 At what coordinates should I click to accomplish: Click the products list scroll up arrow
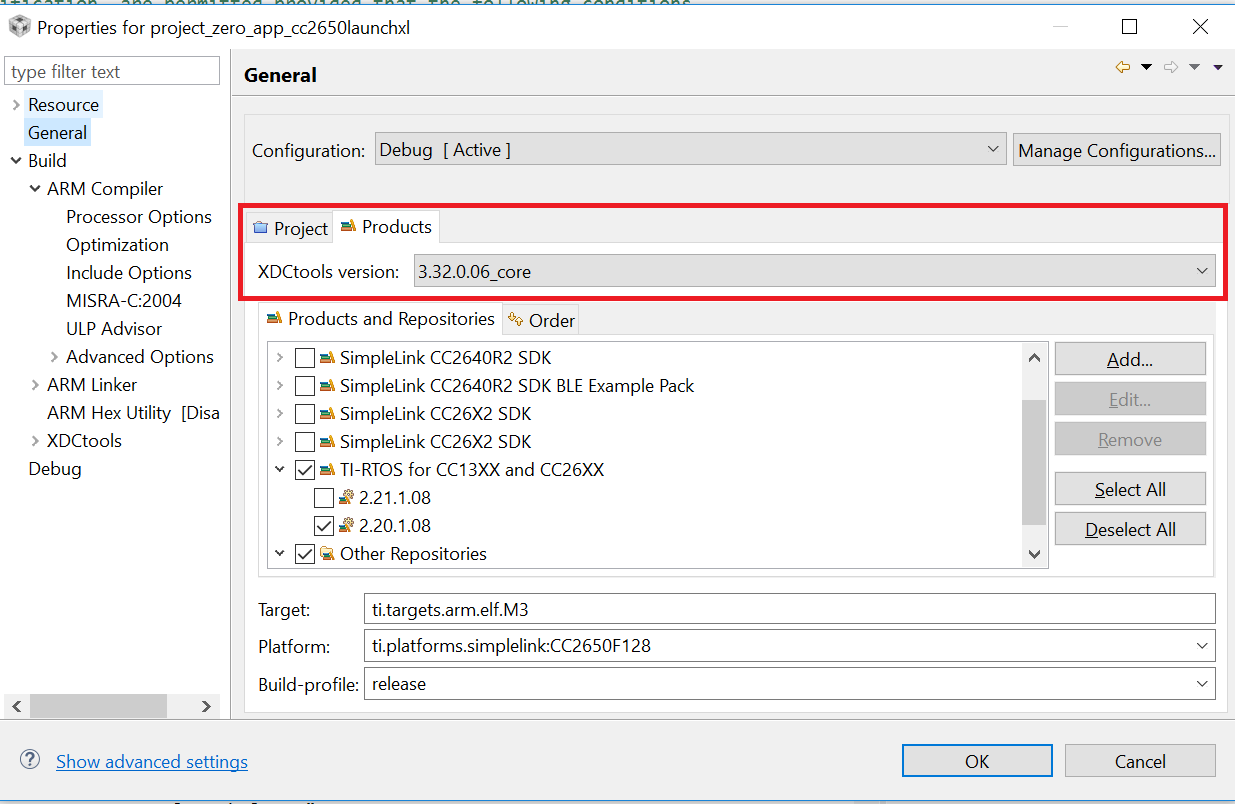[x=1034, y=357]
